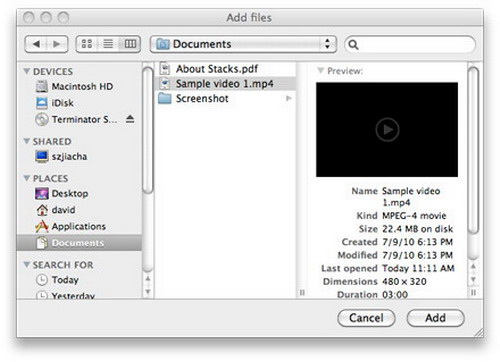Go back with the left arrow button
Image resolution: width=500 pixels, height=362 pixels.
click(x=36, y=44)
